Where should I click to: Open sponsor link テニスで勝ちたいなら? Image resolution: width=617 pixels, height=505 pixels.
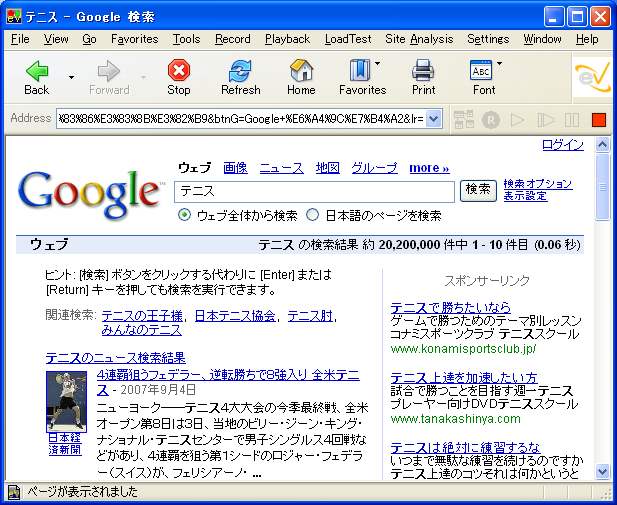click(451, 307)
